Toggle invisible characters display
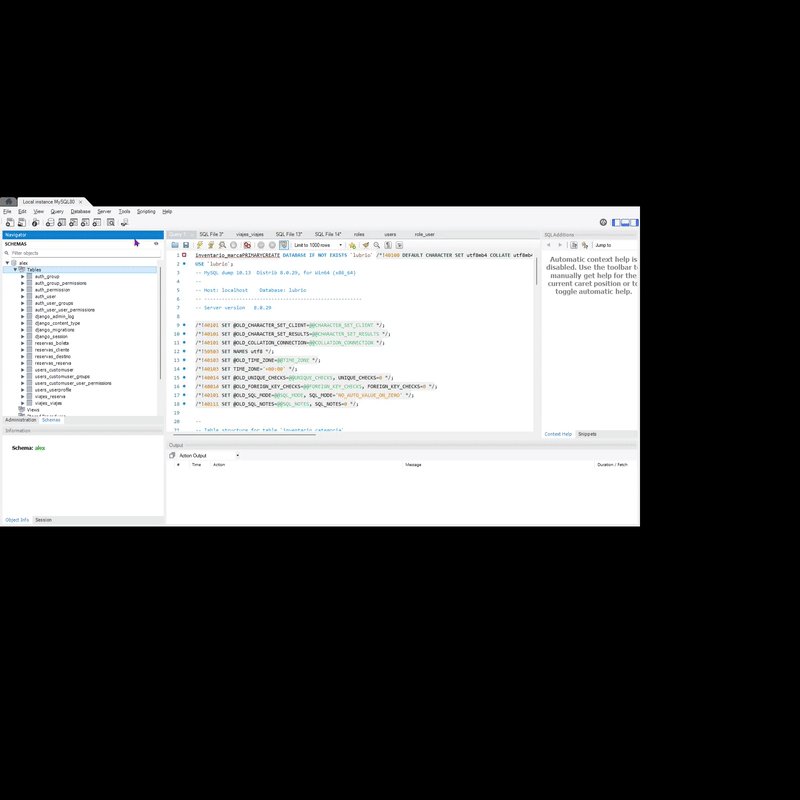800x800 pixels. (x=388, y=245)
